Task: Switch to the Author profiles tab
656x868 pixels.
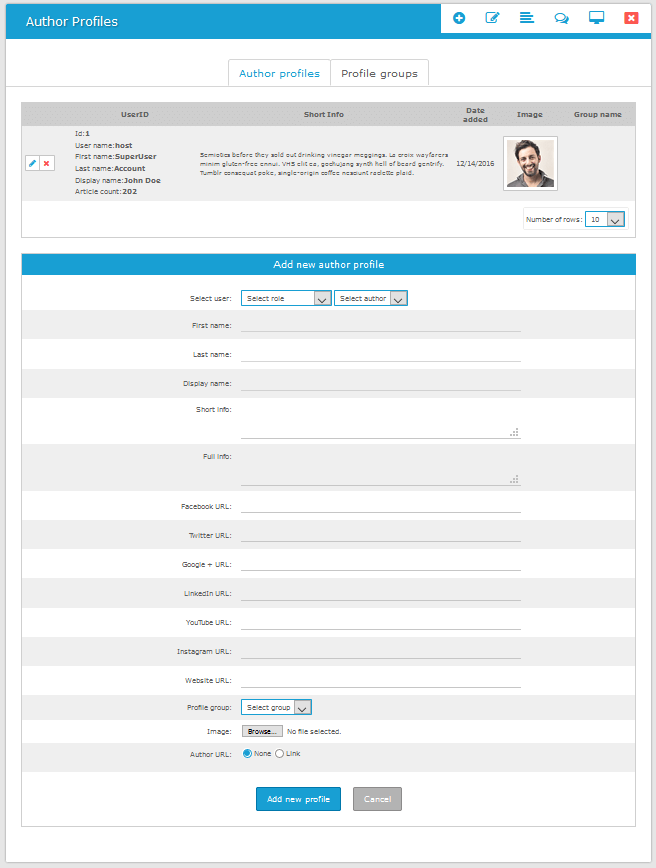Action: (x=279, y=73)
